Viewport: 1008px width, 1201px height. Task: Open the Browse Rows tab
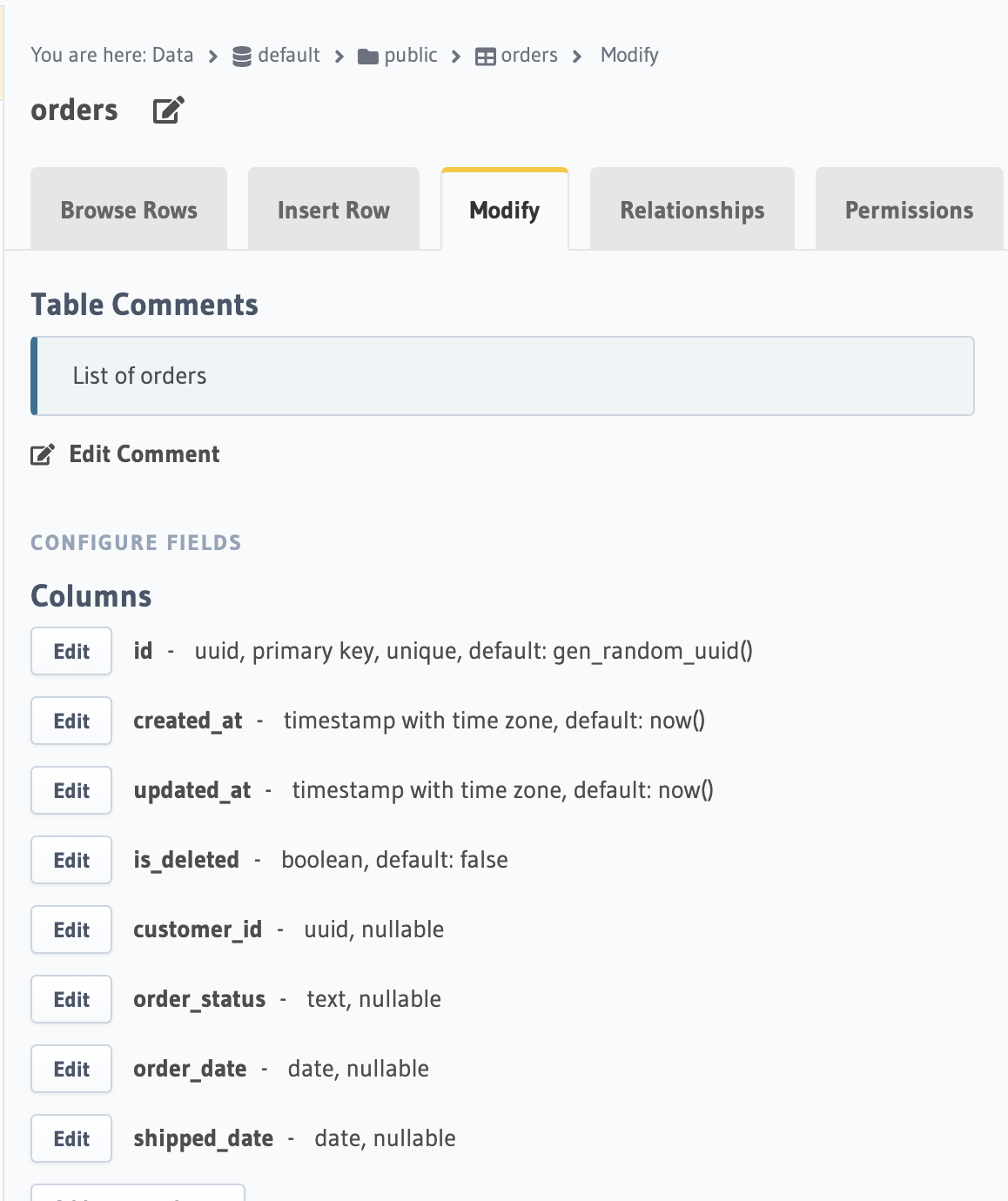point(129,210)
